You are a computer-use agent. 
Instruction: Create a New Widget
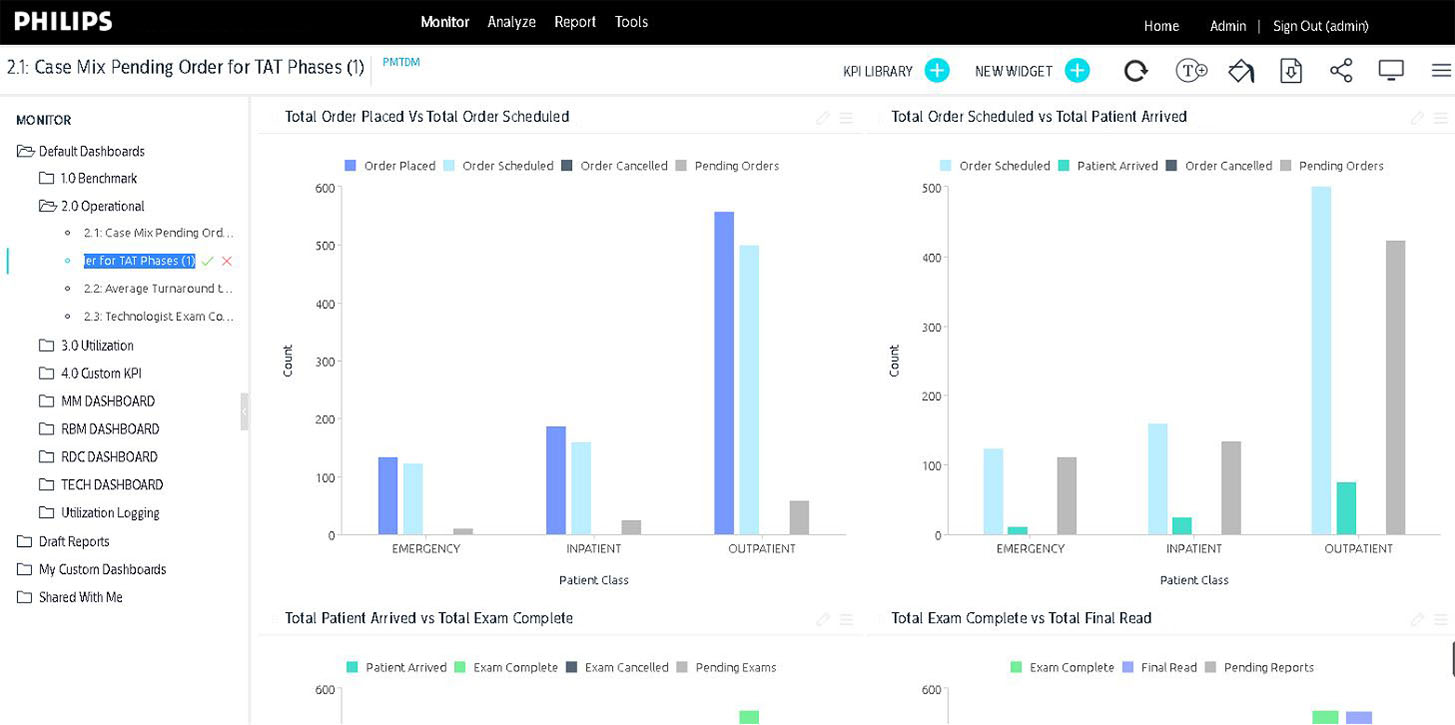1077,70
